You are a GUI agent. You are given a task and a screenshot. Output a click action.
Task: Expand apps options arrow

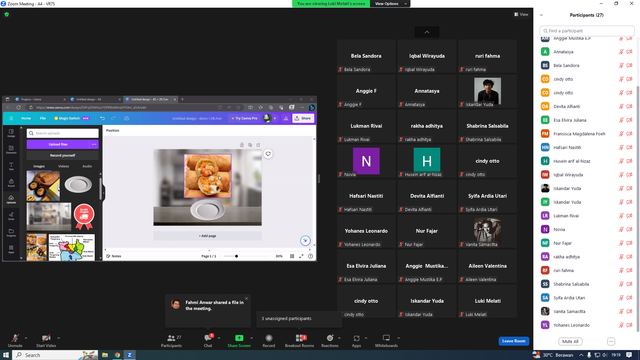click(x=366, y=338)
